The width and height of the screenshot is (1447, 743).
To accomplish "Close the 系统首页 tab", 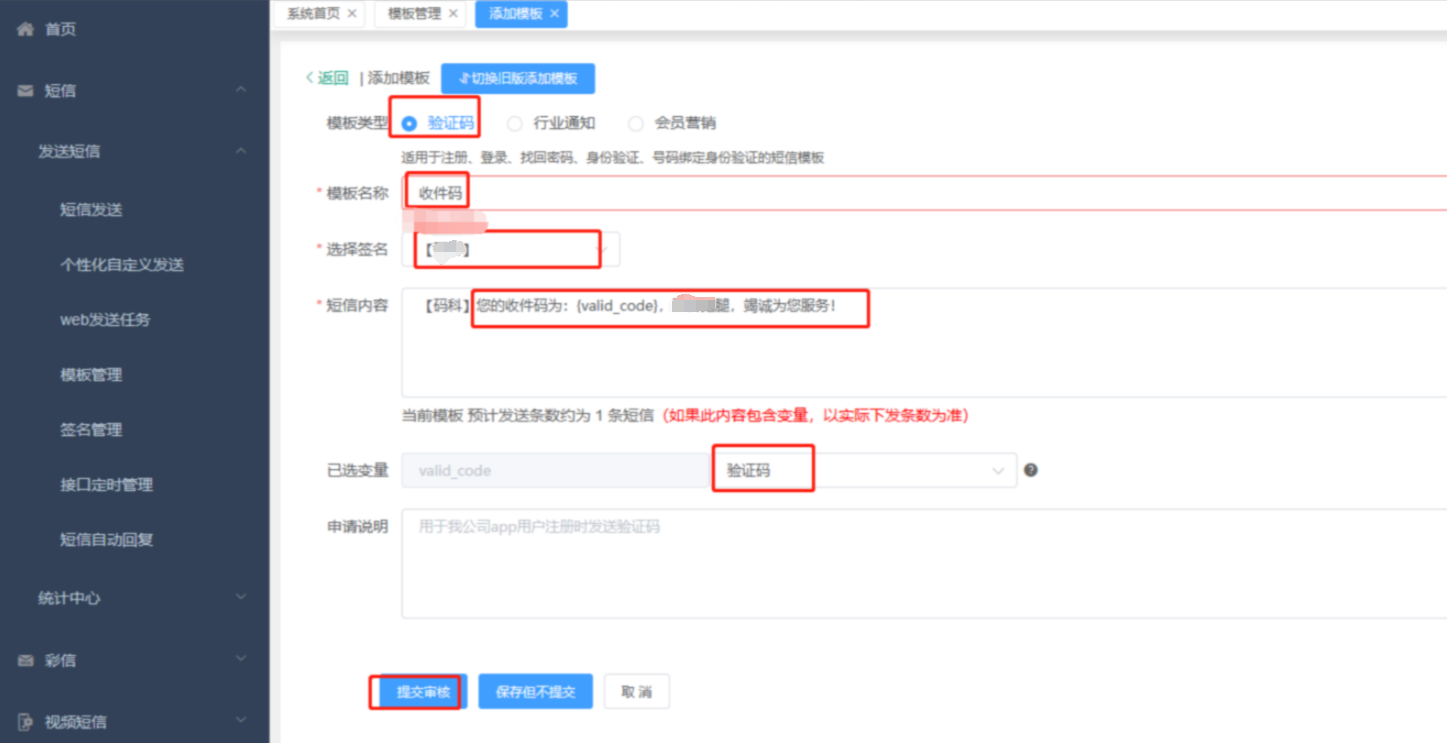I will [x=352, y=13].
